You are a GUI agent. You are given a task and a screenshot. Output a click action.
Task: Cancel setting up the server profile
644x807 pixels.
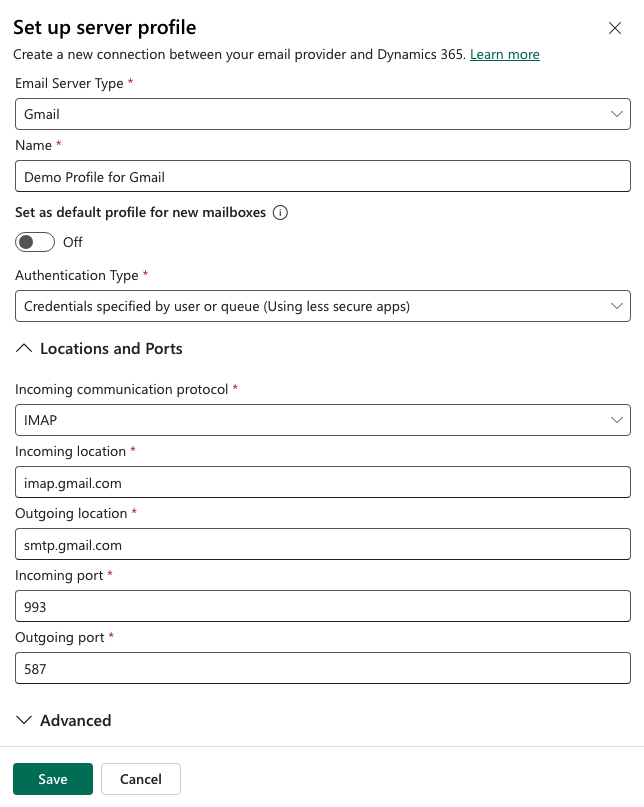click(140, 778)
